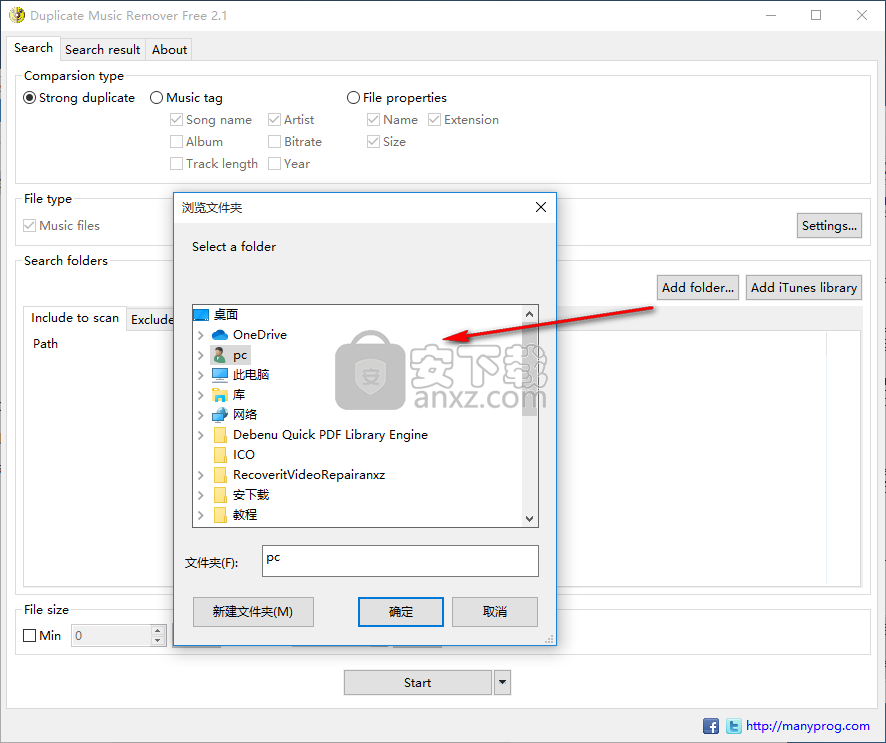Image resolution: width=886 pixels, height=743 pixels.
Task: Switch to the Search result tab
Action: pyautogui.click(x=102, y=50)
